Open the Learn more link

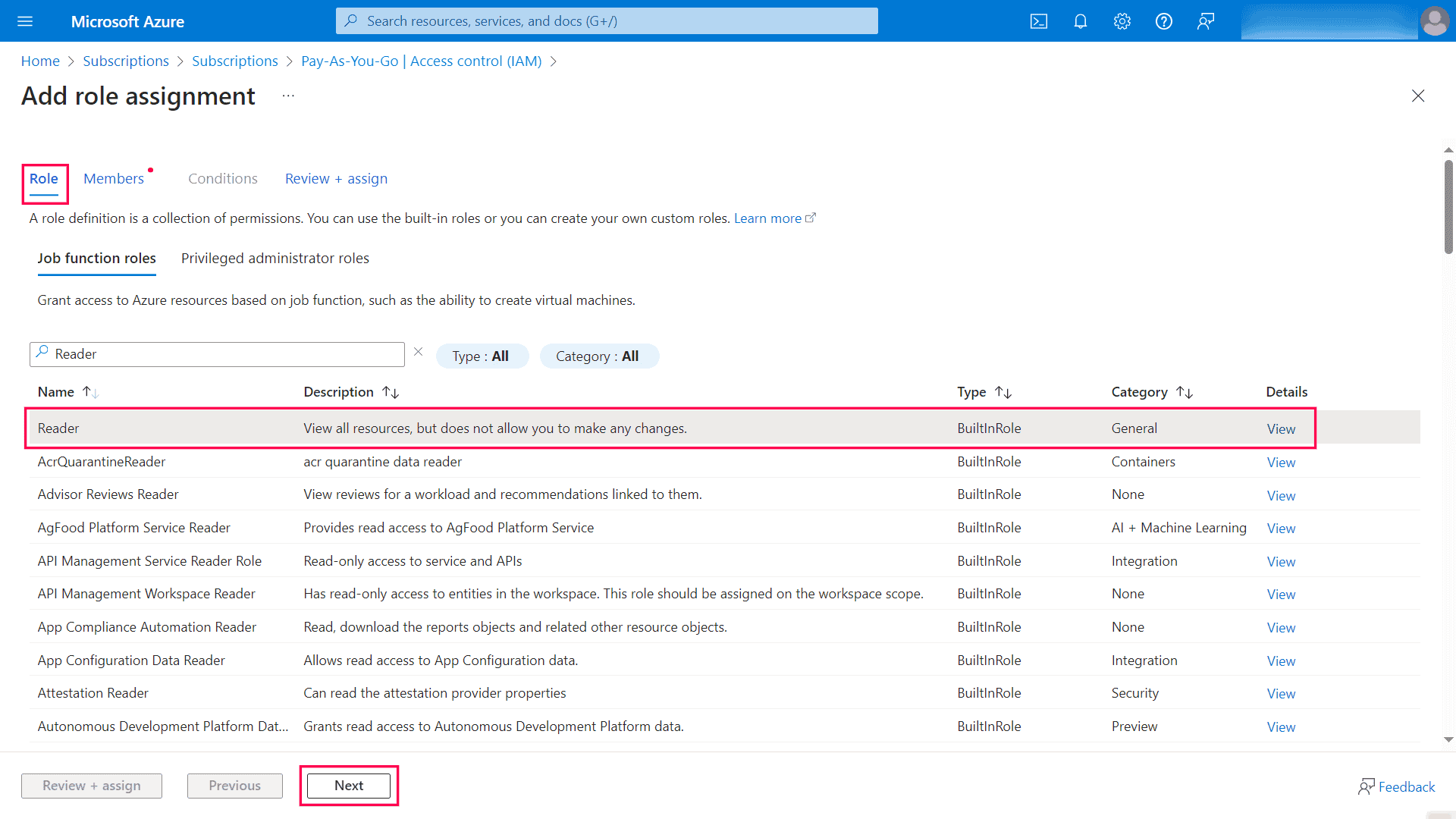(x=768, y=218)
